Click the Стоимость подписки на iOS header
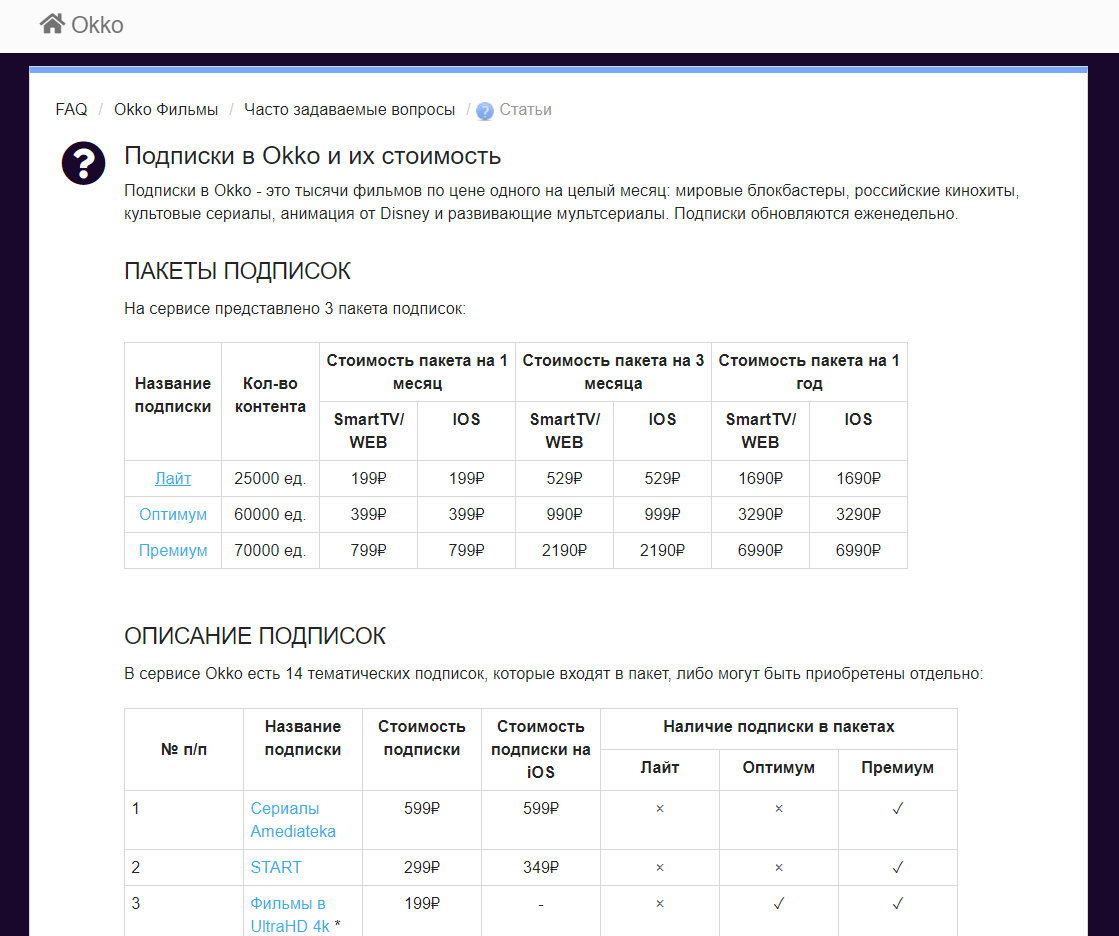The height and width of the screenshot is (936, 1119). 541,749
